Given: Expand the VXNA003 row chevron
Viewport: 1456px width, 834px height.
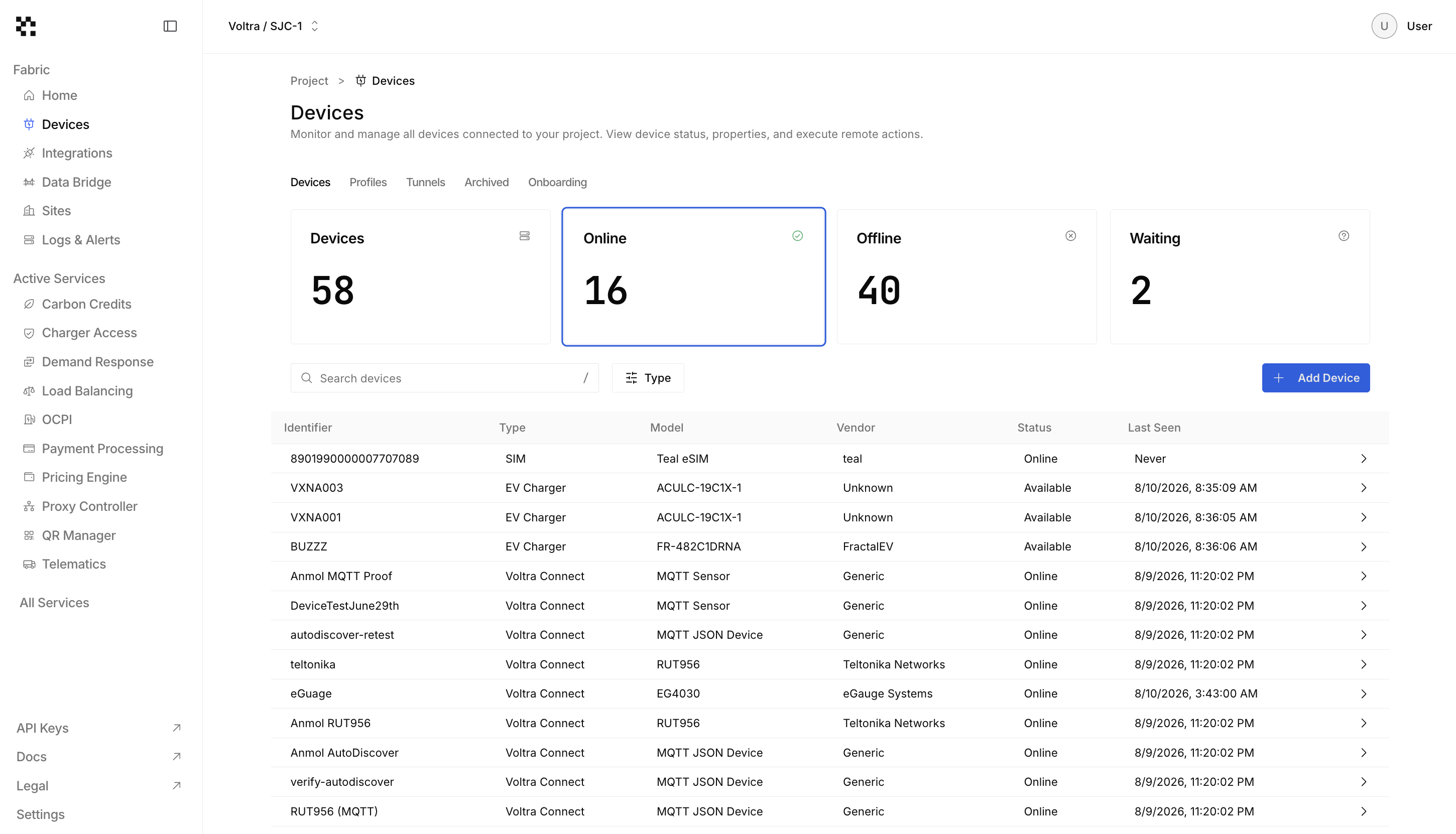Looking at the screenshot, I should pos(1364,488).
